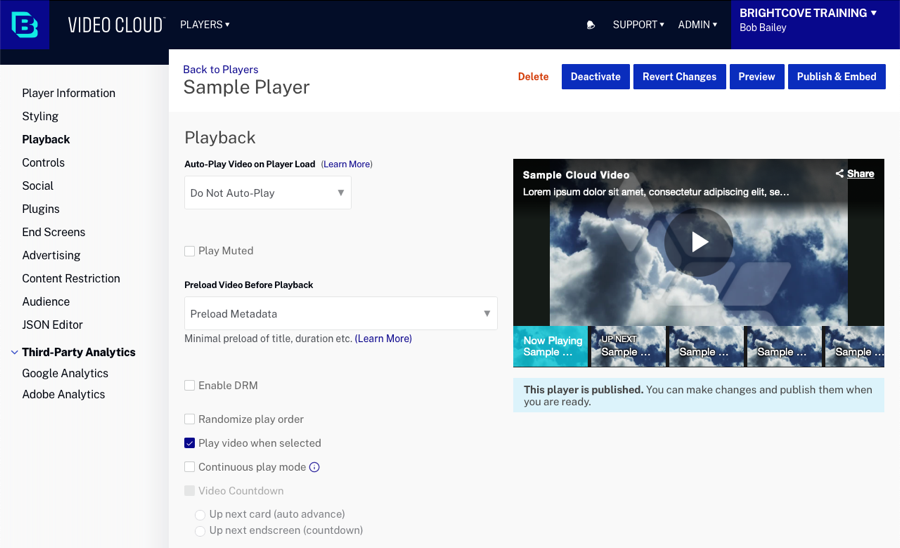This screenshot has height=548, width=900.
Task: Open the Do Not Auto-Play dropdown
Action: pos(267,193)
